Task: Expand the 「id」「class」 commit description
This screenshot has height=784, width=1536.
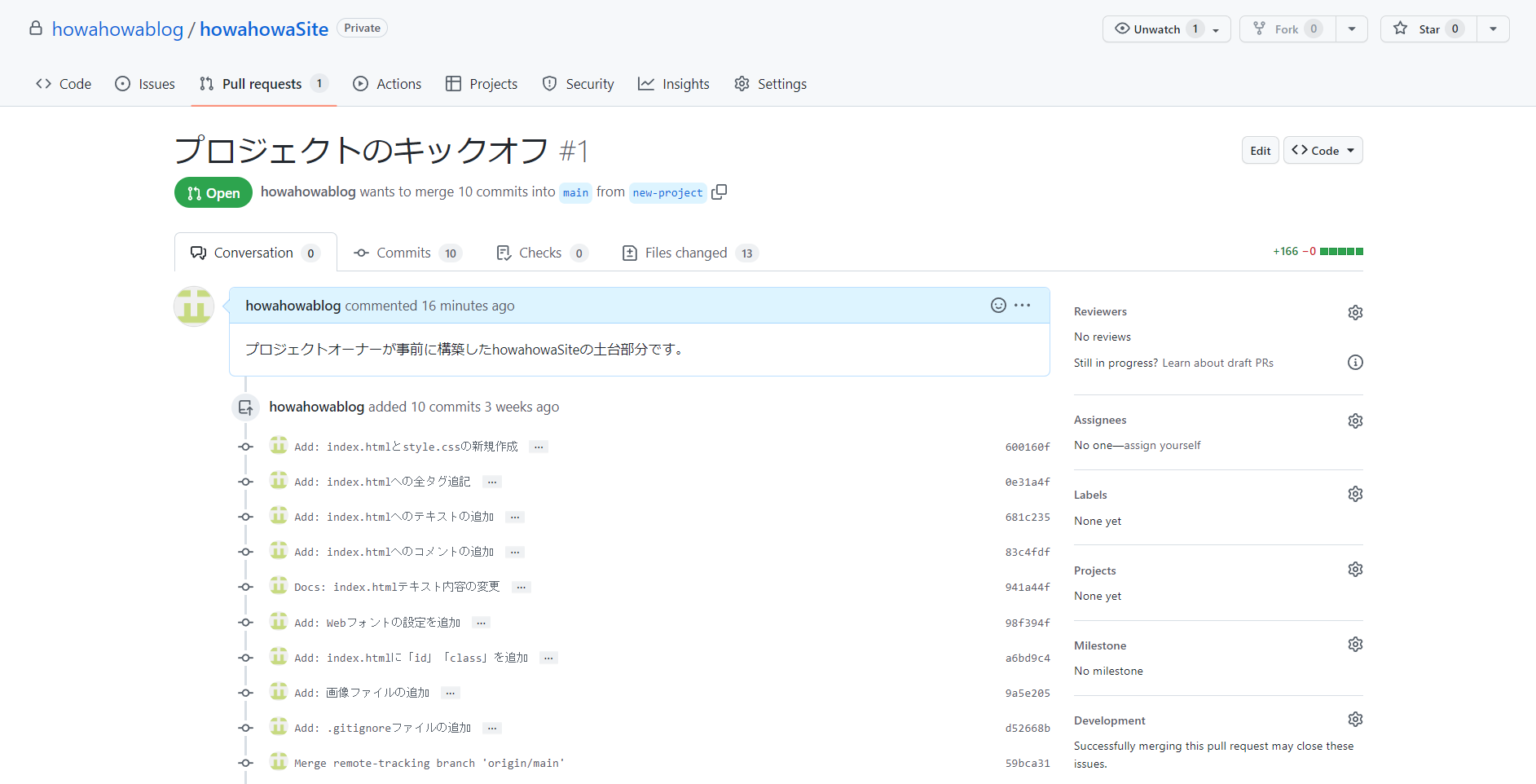Action: coord(548,658)
